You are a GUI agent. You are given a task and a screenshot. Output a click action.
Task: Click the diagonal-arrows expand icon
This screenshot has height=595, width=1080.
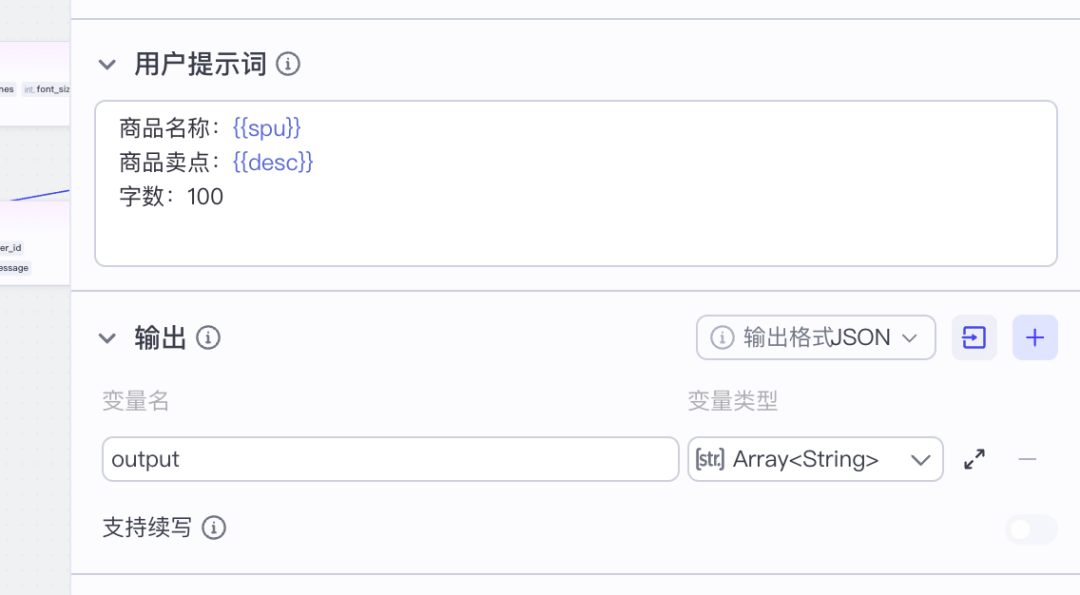(x=974, y=459)
